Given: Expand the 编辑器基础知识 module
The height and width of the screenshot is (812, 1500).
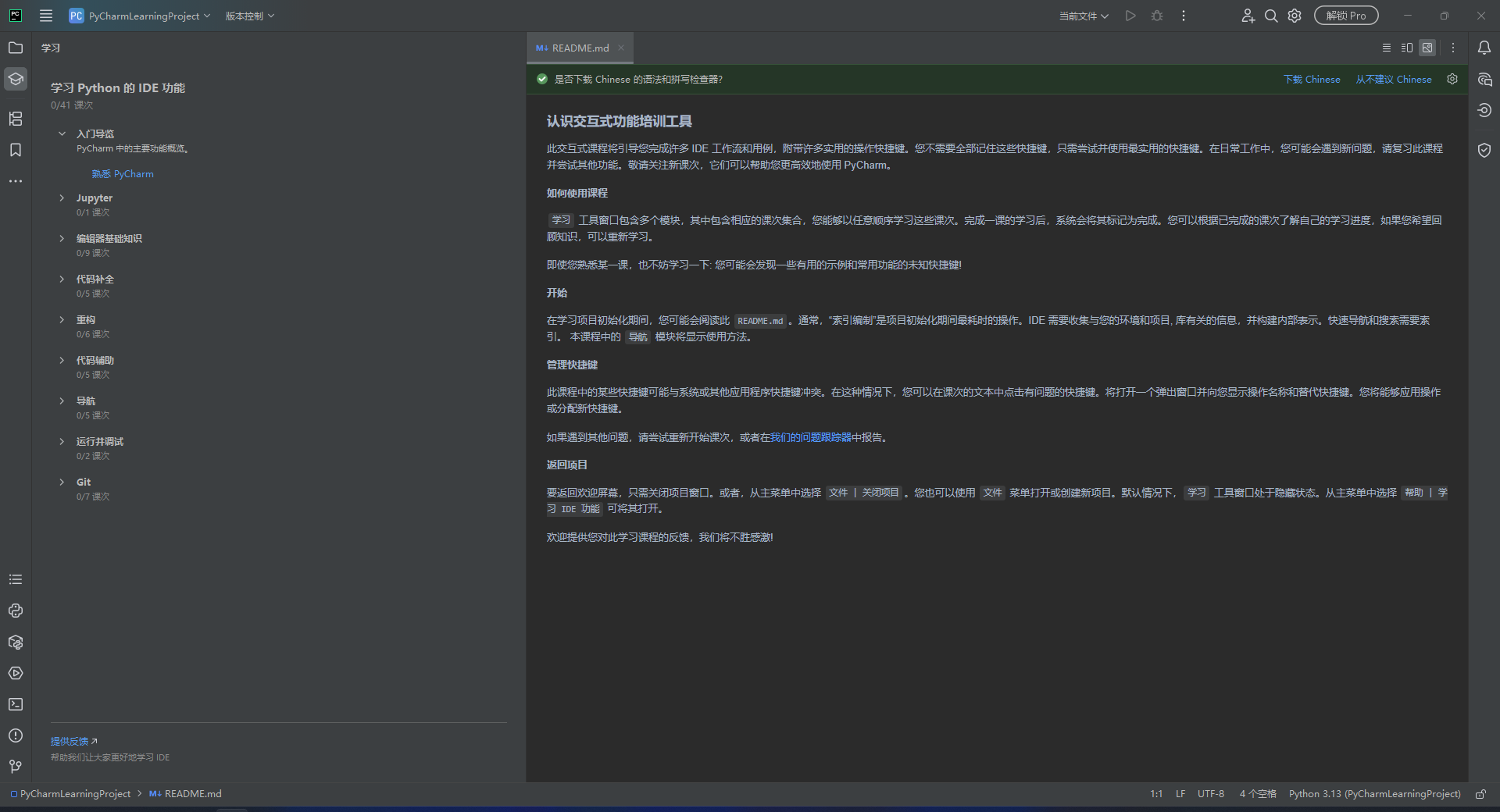Looking at the screenshot, I should [62, 238].
